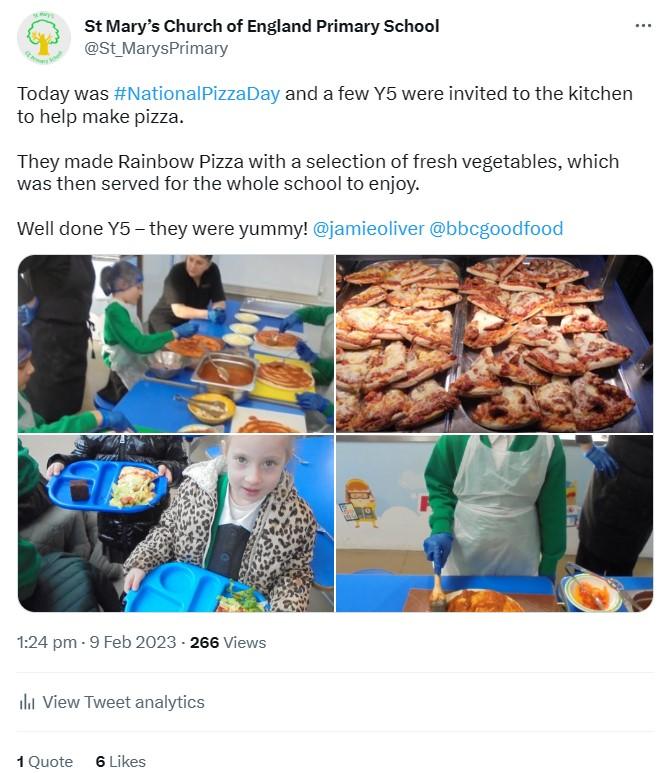This screenshot has height=773, width=668.
Task: Open photo of girl in leopard print coat
Action: (176, 523)
